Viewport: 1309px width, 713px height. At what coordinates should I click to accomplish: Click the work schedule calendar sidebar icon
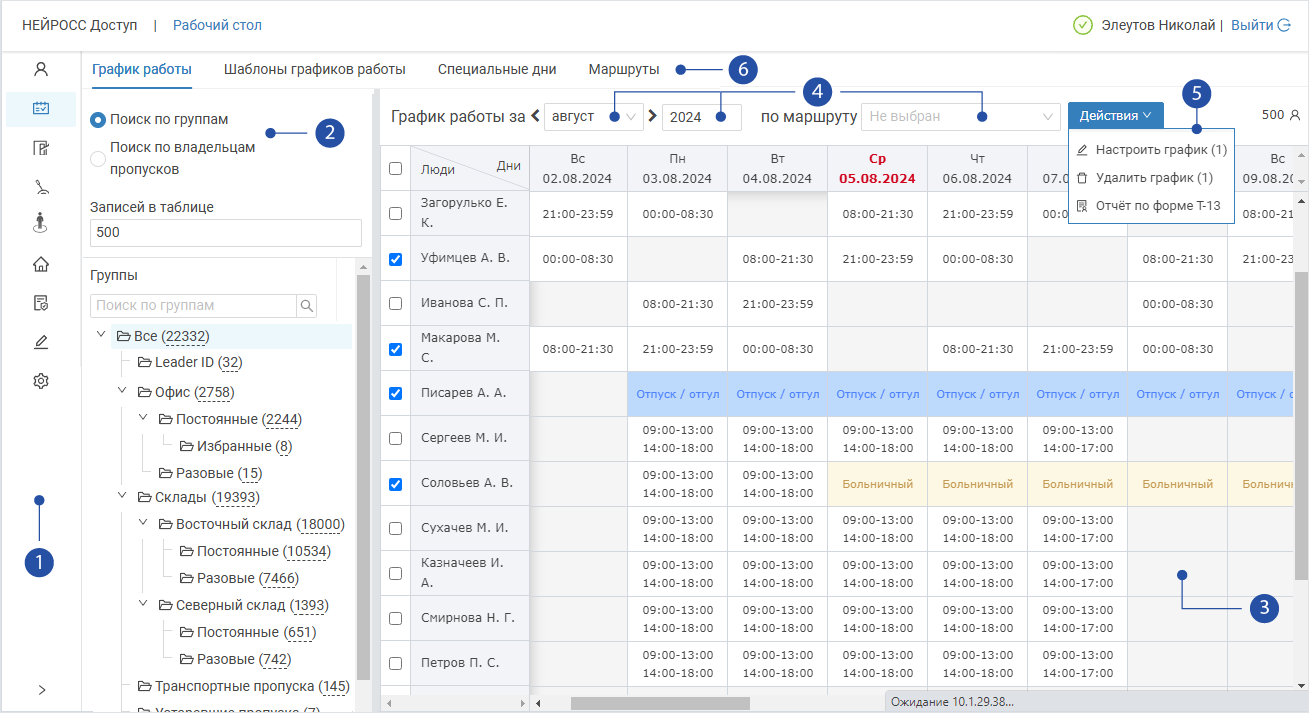point(41,109)
